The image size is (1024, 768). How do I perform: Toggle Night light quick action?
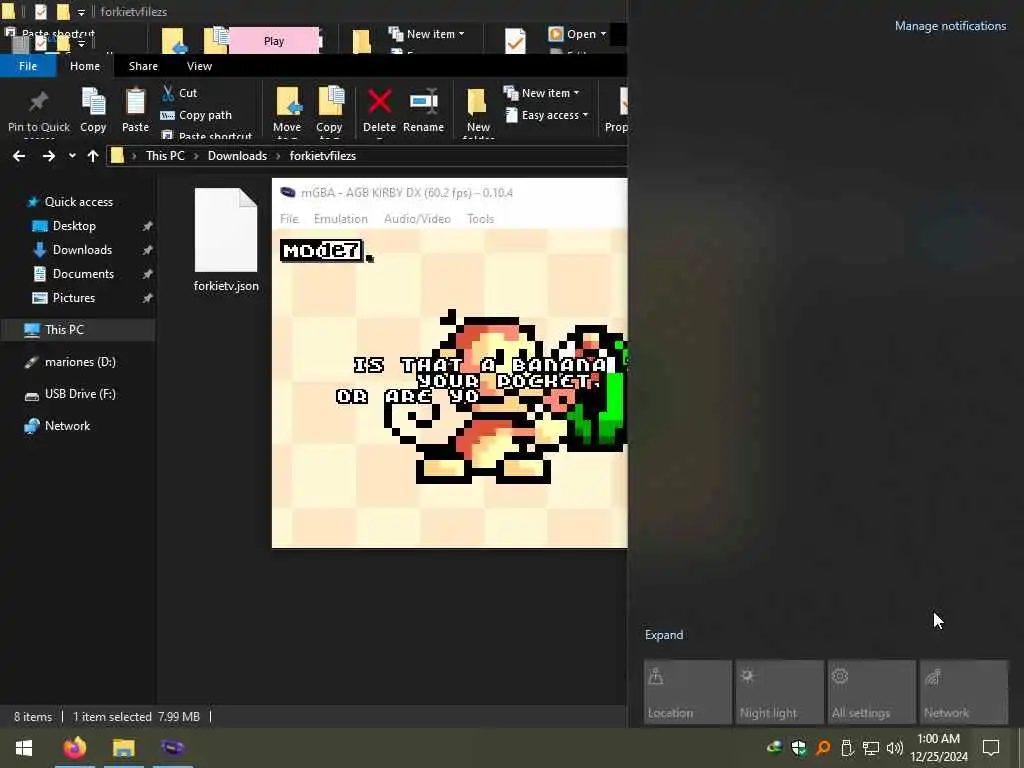(x=780, y=692)
